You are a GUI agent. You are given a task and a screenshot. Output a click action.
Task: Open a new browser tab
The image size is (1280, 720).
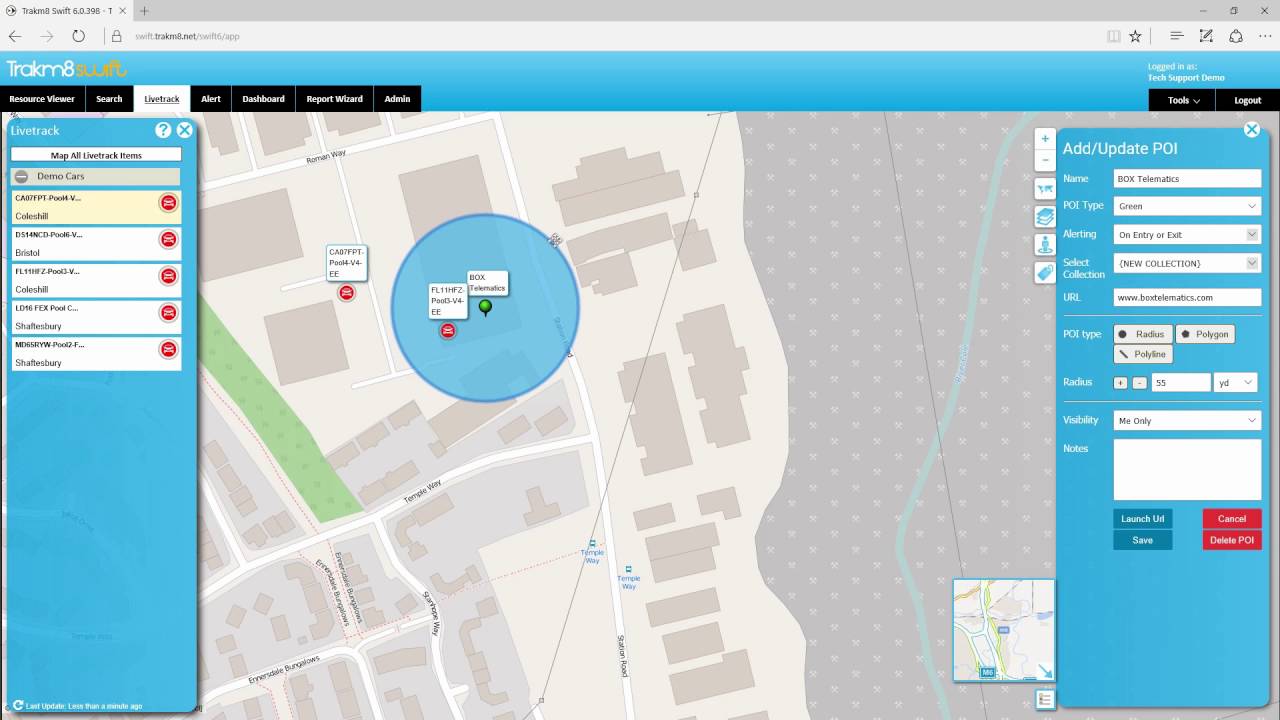144,11
